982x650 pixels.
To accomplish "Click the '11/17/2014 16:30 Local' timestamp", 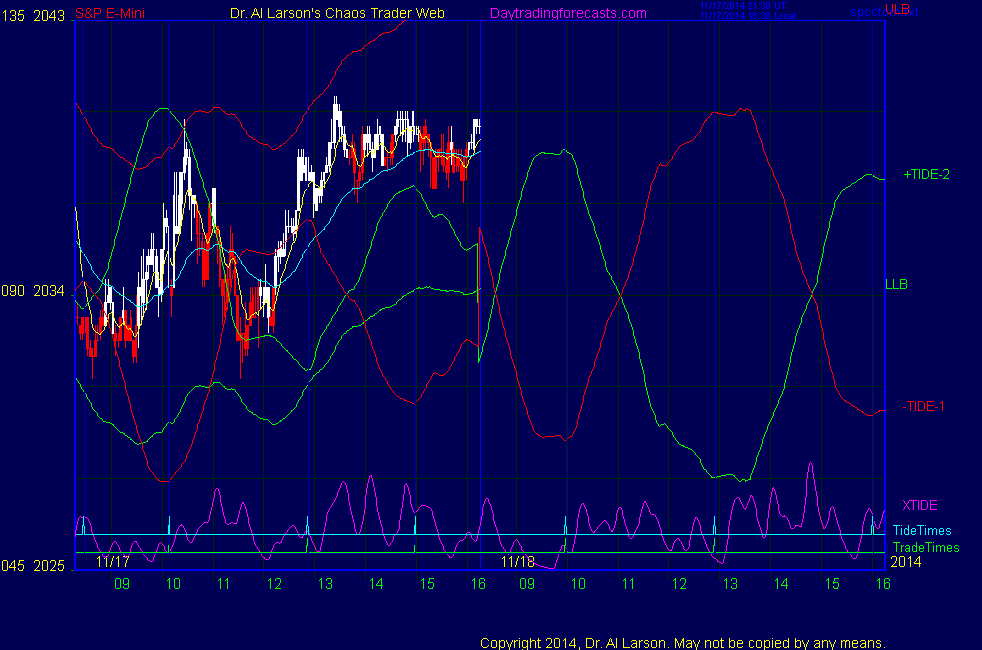I will click(x=748, y=16).
